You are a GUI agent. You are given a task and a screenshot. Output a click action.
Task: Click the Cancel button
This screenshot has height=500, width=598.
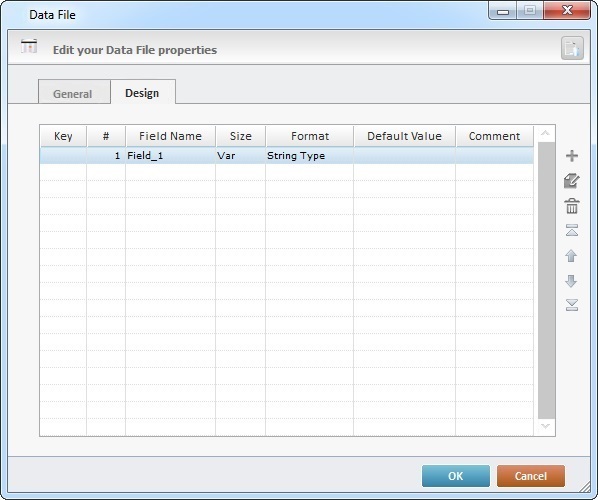(530, 476)
